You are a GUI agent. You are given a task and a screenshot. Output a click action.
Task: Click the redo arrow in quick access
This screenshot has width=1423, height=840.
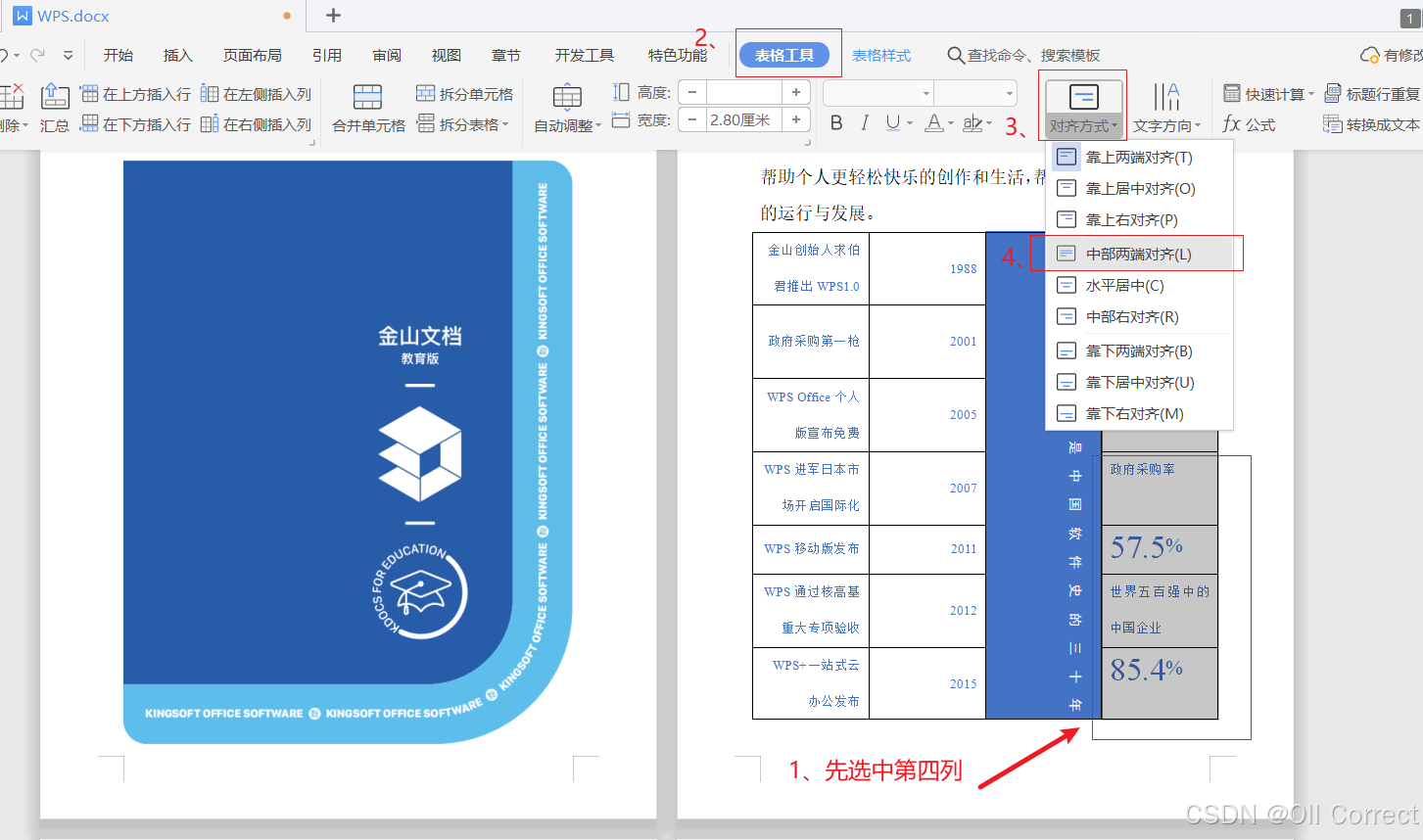tap(38, 55)
